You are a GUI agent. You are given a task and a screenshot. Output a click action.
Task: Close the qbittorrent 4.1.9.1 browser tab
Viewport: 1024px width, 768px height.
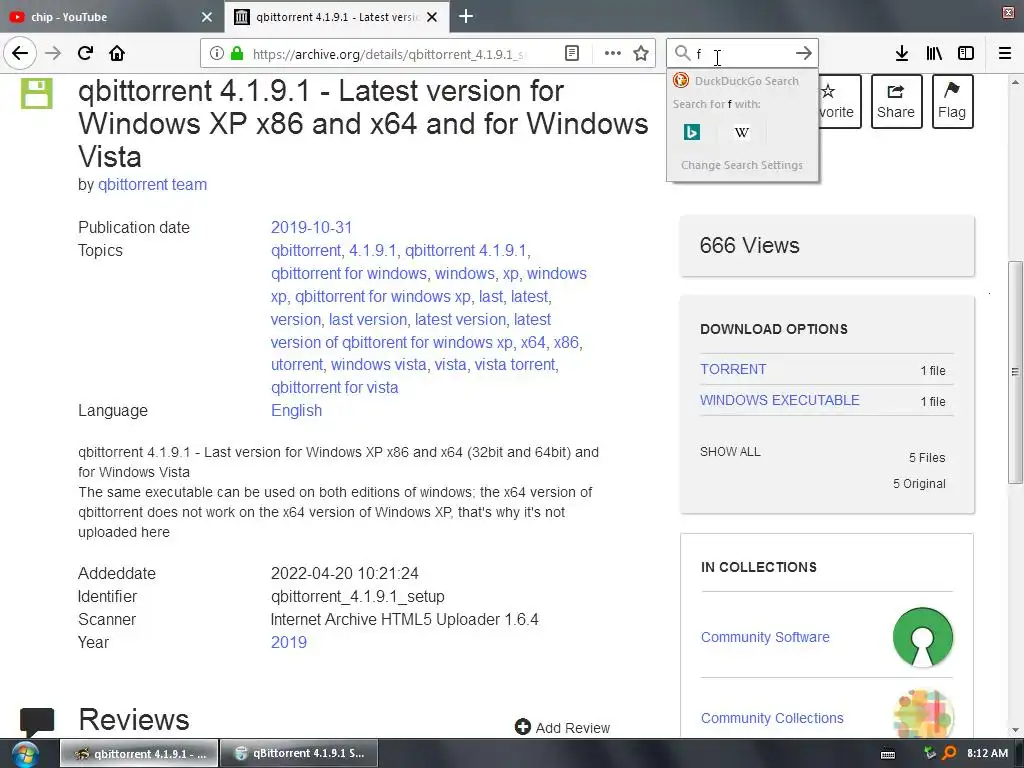point(432,17)
